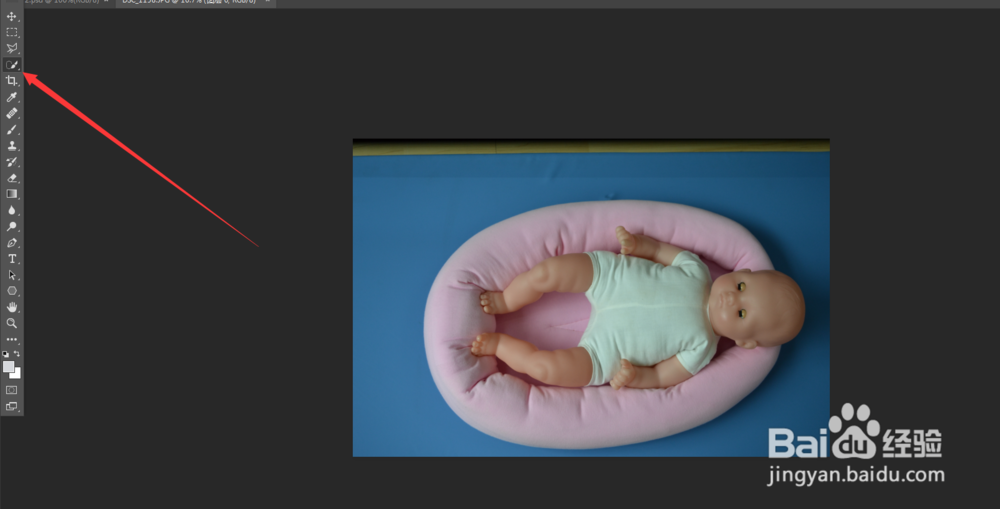Viewport: 1000px width, 509px height.
Task: Open the foreground color swatch
Action: 8,366
